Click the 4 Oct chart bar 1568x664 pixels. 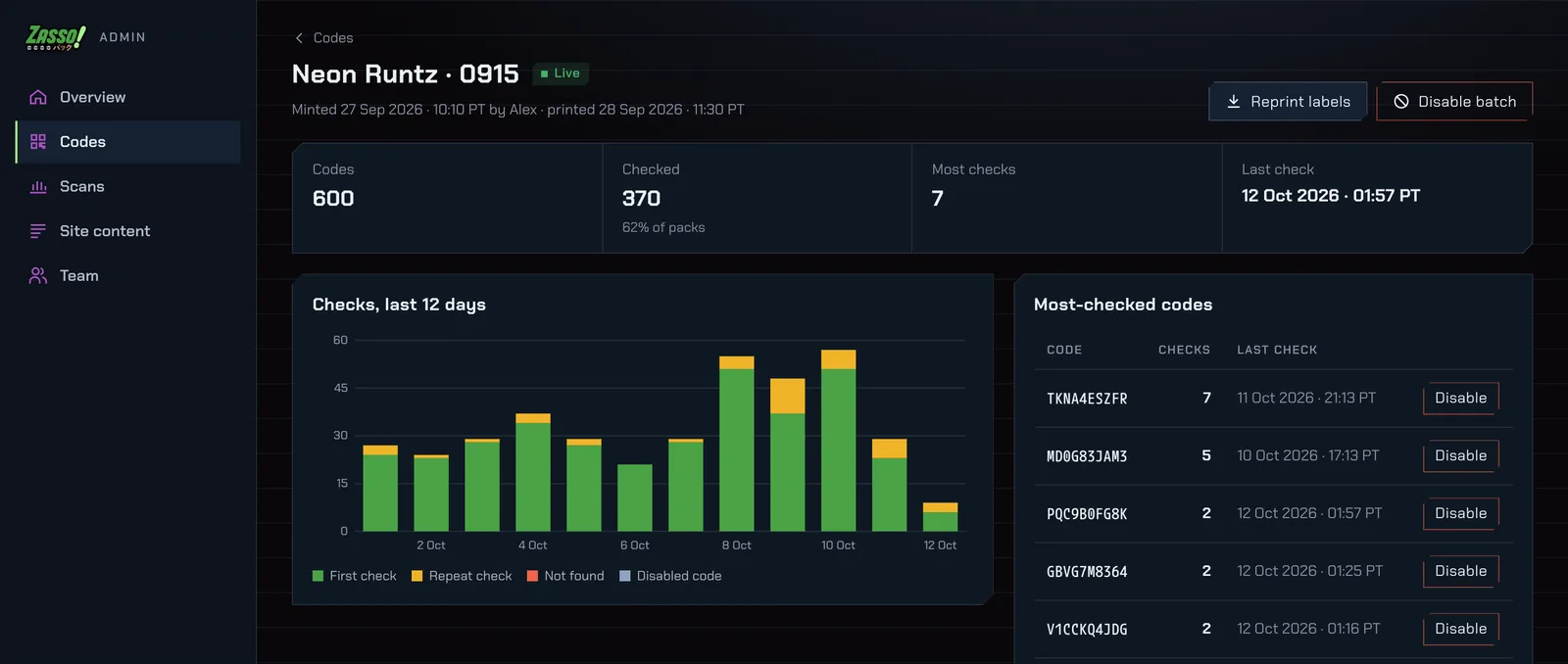pyautogui.click(x=533, y=473)
